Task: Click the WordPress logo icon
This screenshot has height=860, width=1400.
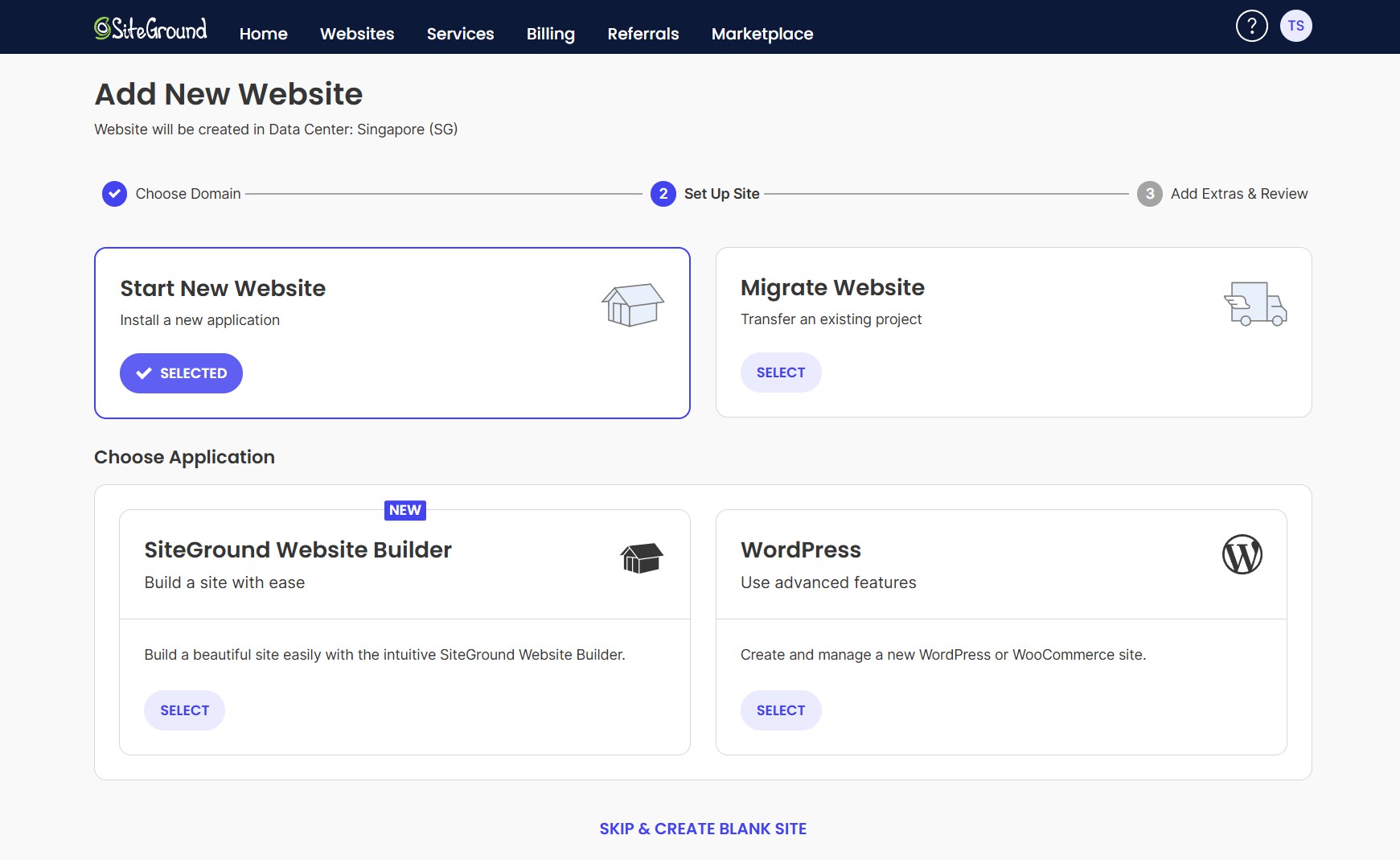Action: pos(1242,554)
